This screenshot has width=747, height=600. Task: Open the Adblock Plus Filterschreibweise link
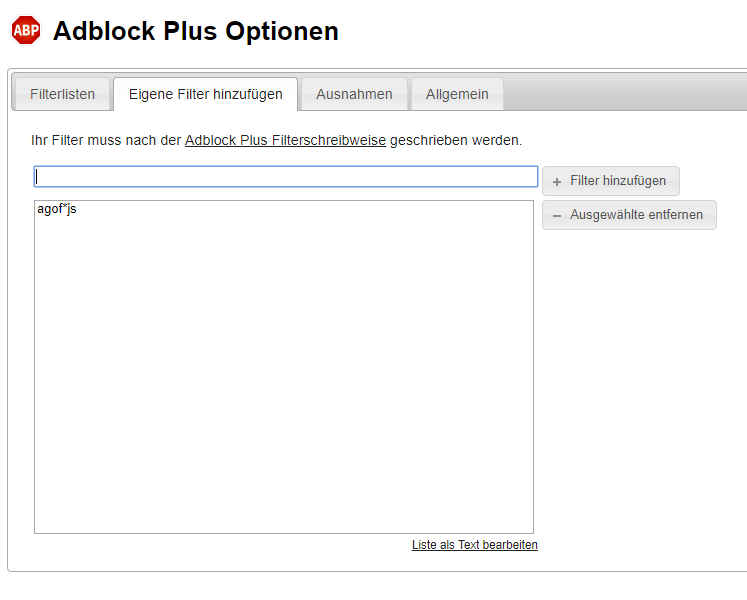click(x=285, y=141)
